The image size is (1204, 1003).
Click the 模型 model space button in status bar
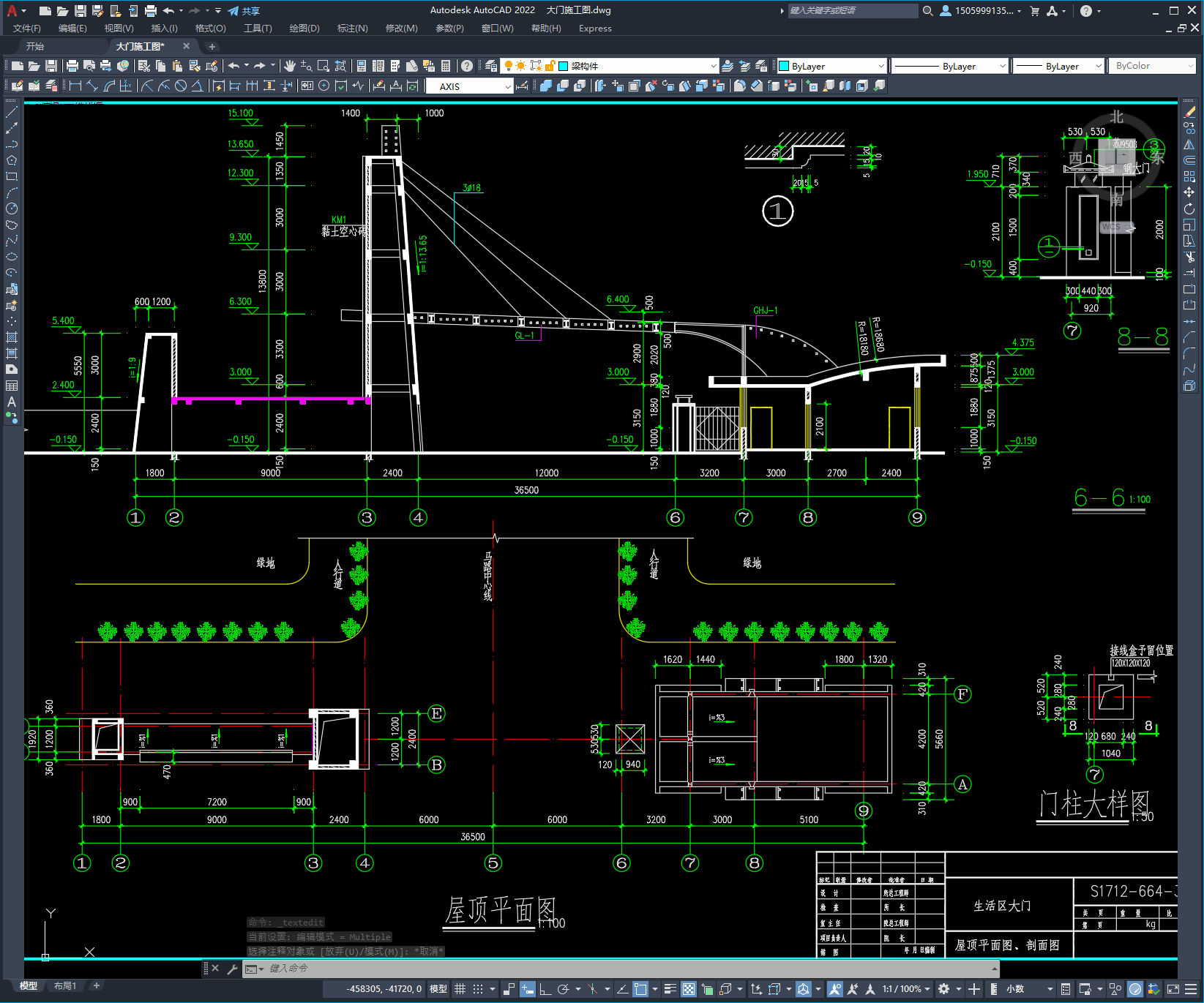point(438,989)
